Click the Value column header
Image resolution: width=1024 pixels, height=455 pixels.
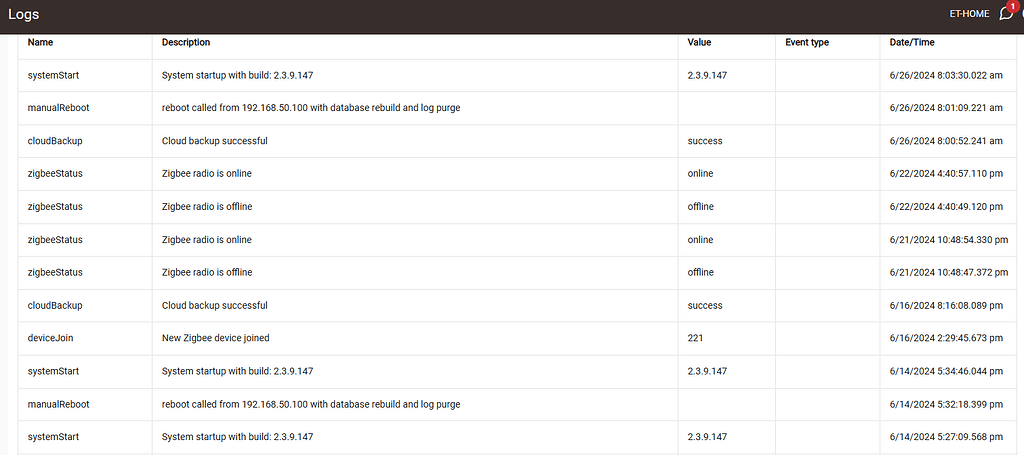pyautogui.click(x=699, y=43)
